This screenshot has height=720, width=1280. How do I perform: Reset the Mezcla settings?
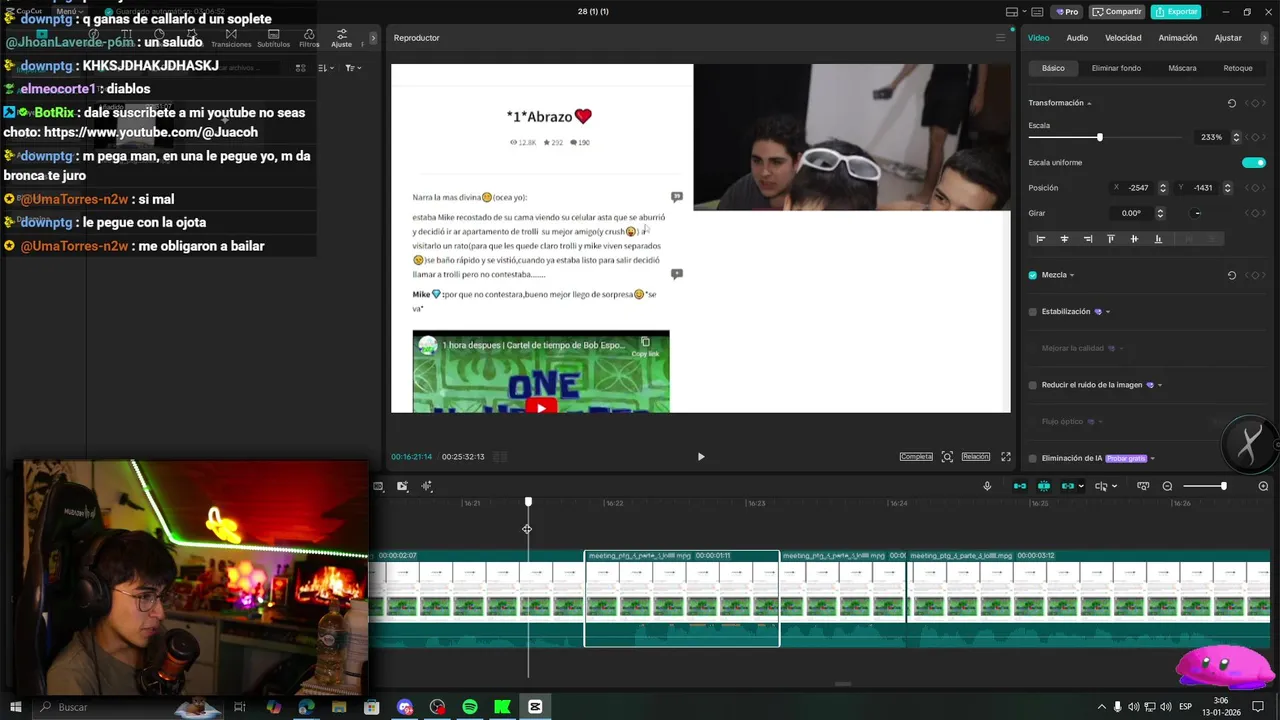(1232, 275)
